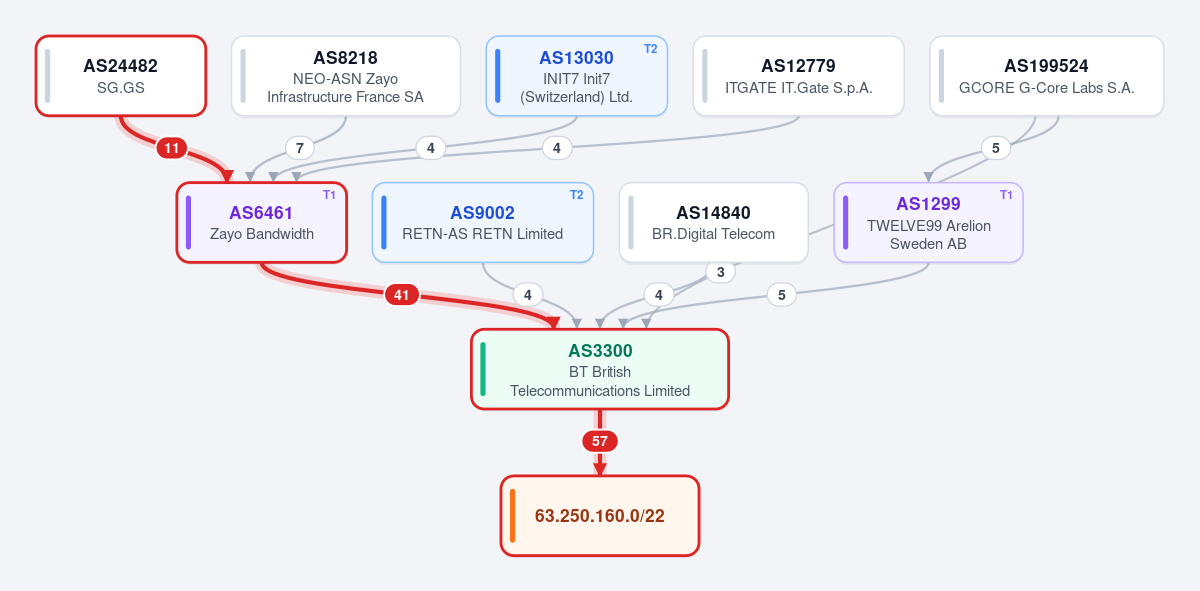Click the T1 badge on AS6461
This screenshot has height=591, width=1200.
330,195
